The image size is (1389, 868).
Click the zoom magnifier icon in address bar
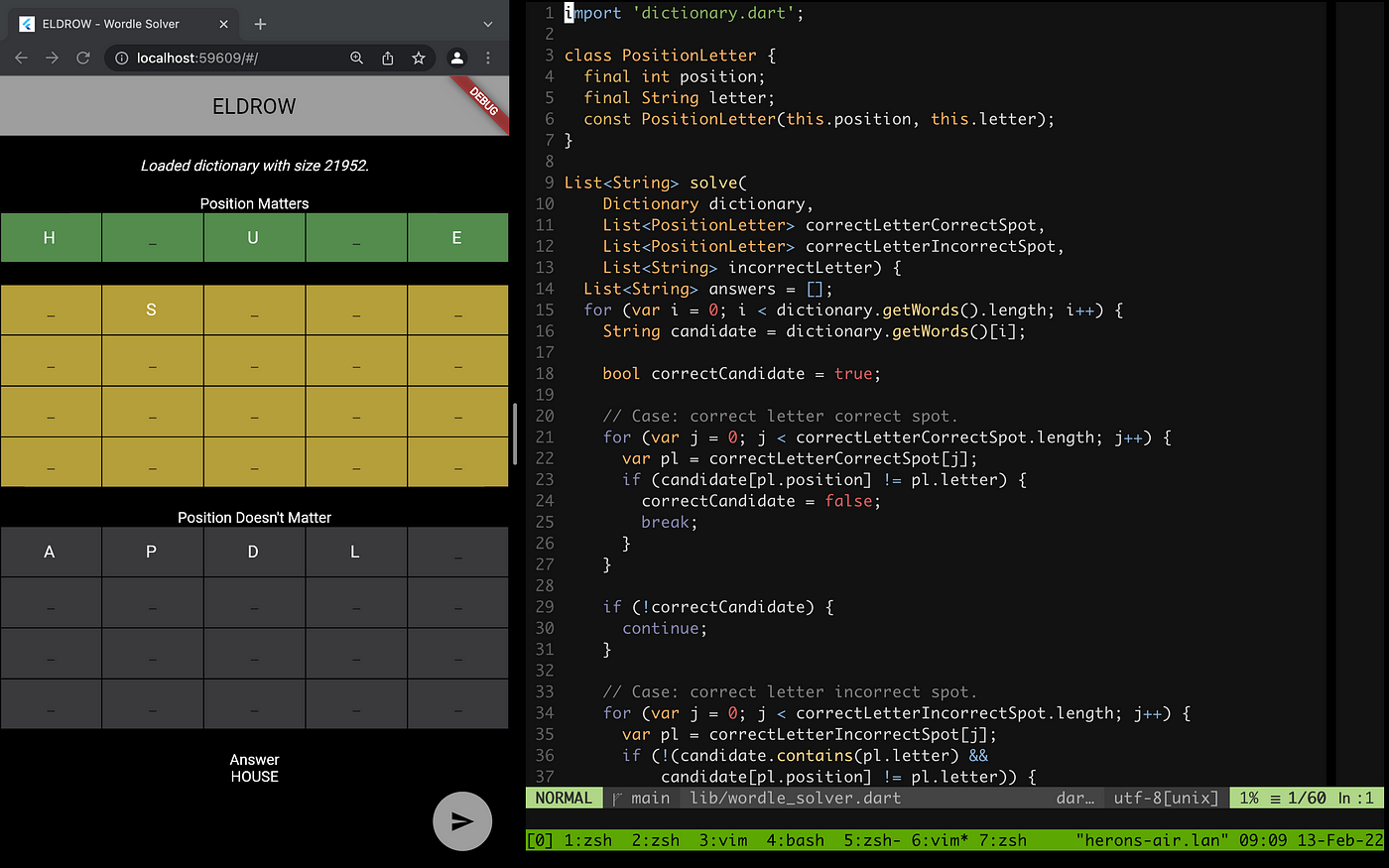pyautogui.click(x=357, y=59)
